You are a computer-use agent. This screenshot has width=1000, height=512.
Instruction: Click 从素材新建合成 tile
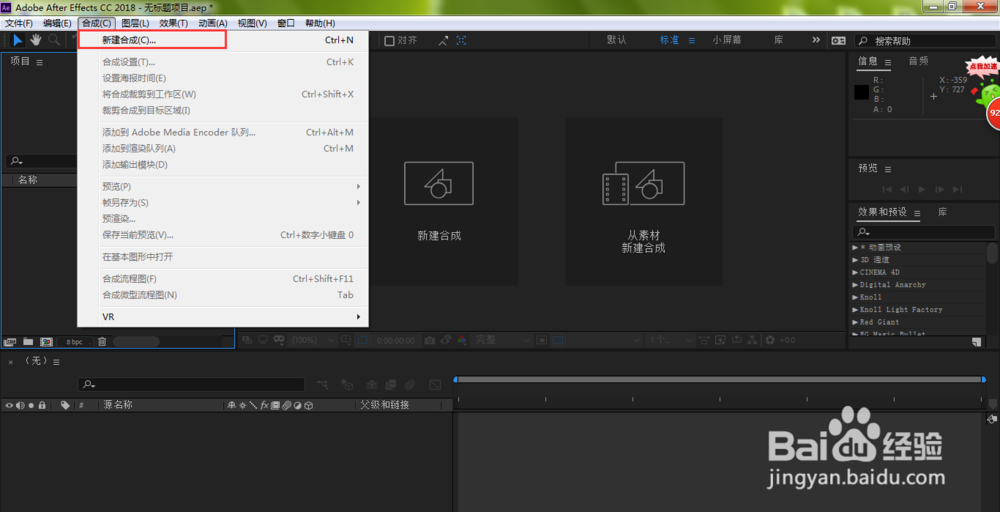pos(643,201)
